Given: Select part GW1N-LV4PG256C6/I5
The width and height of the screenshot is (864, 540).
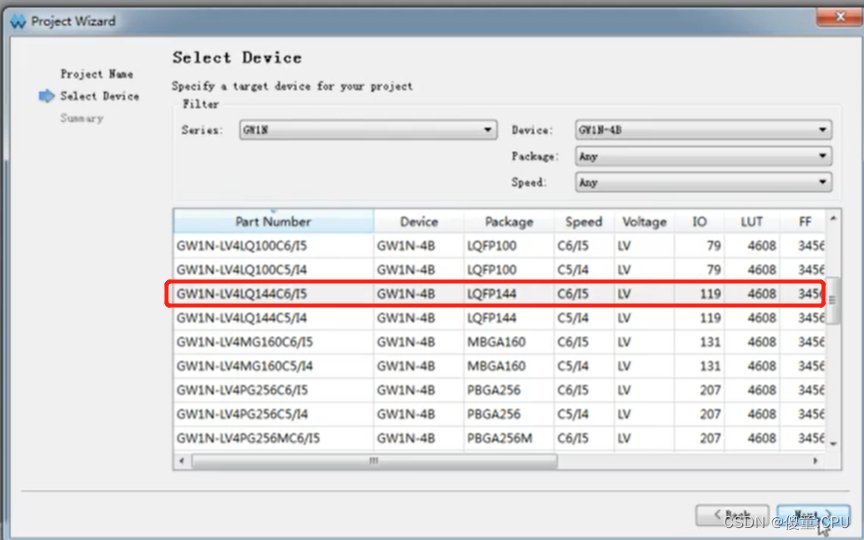Looking at the screenshot, I should (x=499, y=390).
